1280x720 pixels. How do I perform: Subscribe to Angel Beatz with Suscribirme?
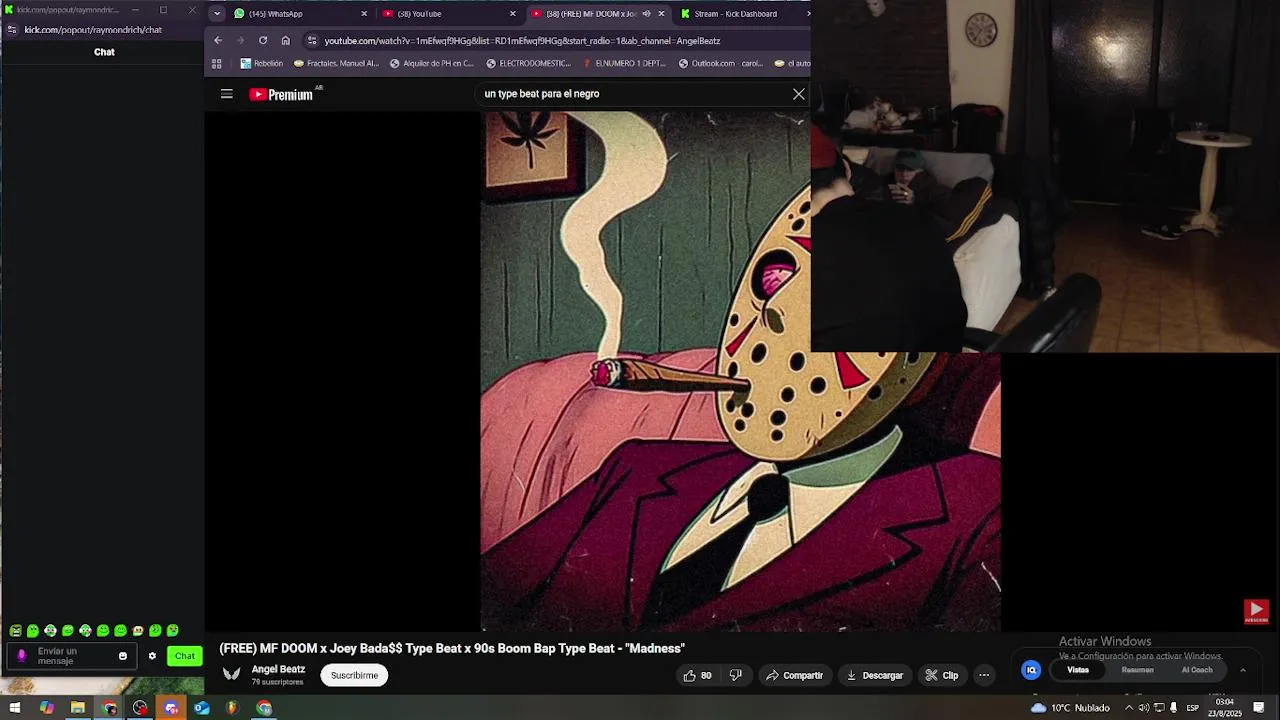[x=354, y=676]
